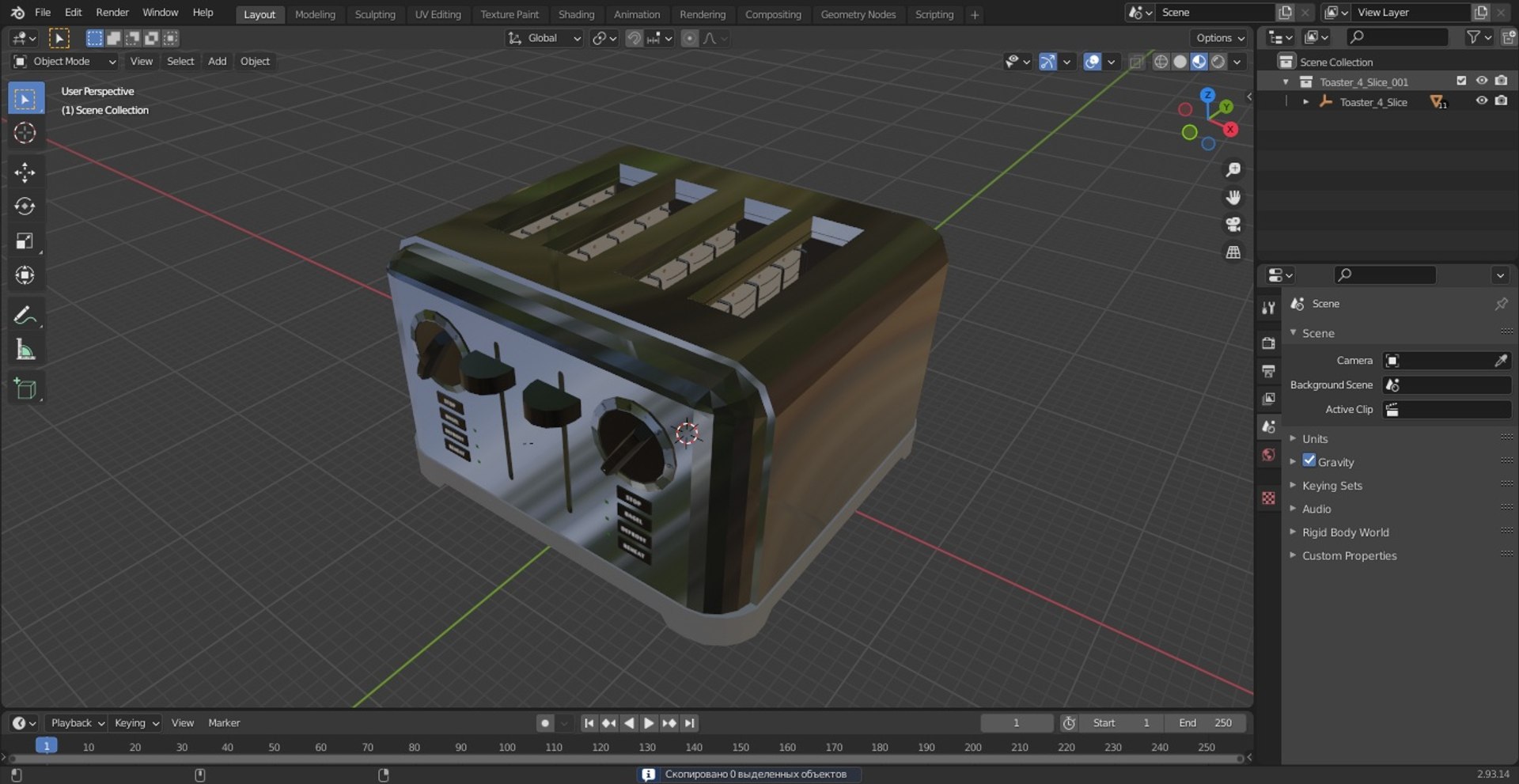The height and width of the screenshot is (784, 1519).
Task: Select the Scale tool
Action: point(25,241)
